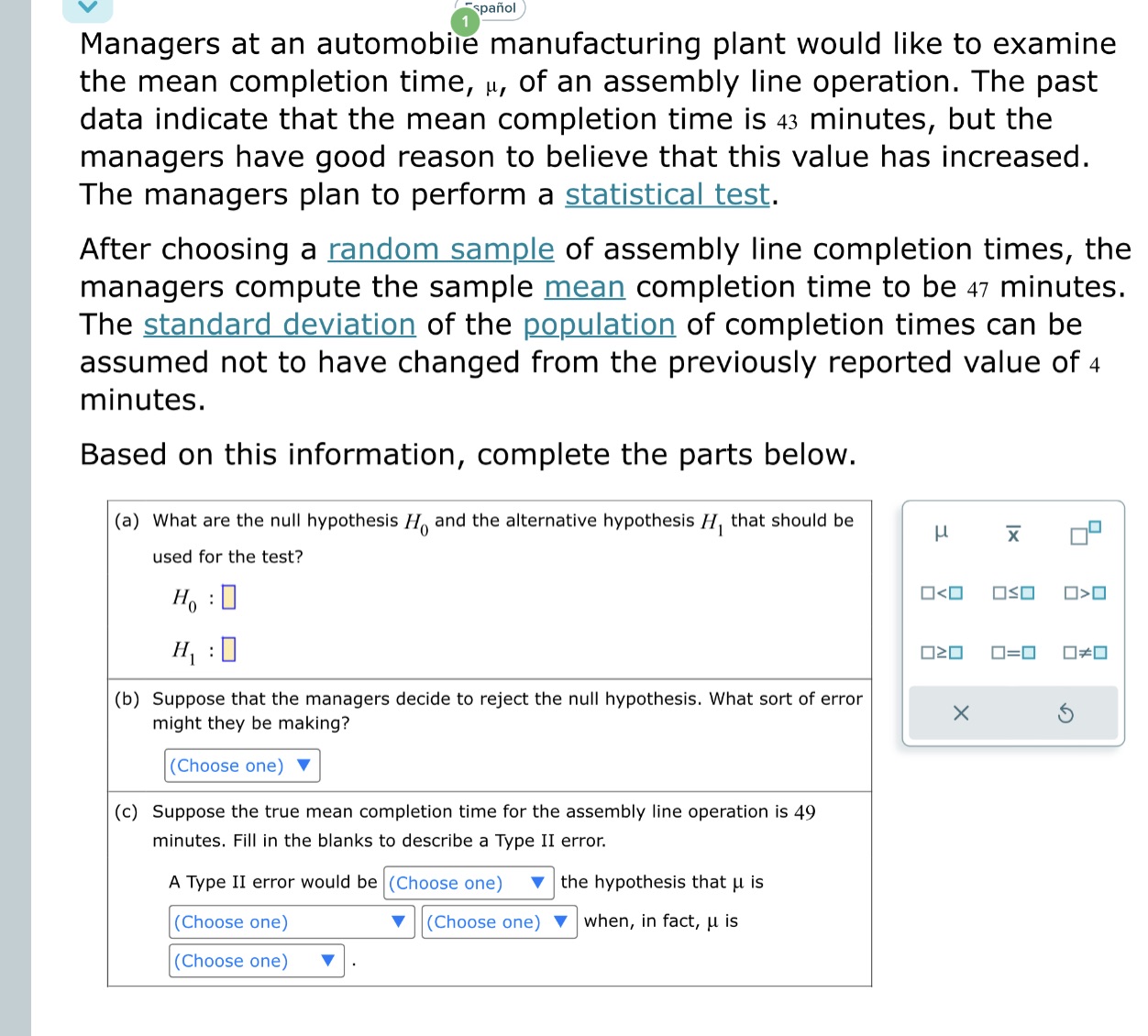Click the undo arrow in the palette
This screenshot has width=1148, height=1036.
1065,713
